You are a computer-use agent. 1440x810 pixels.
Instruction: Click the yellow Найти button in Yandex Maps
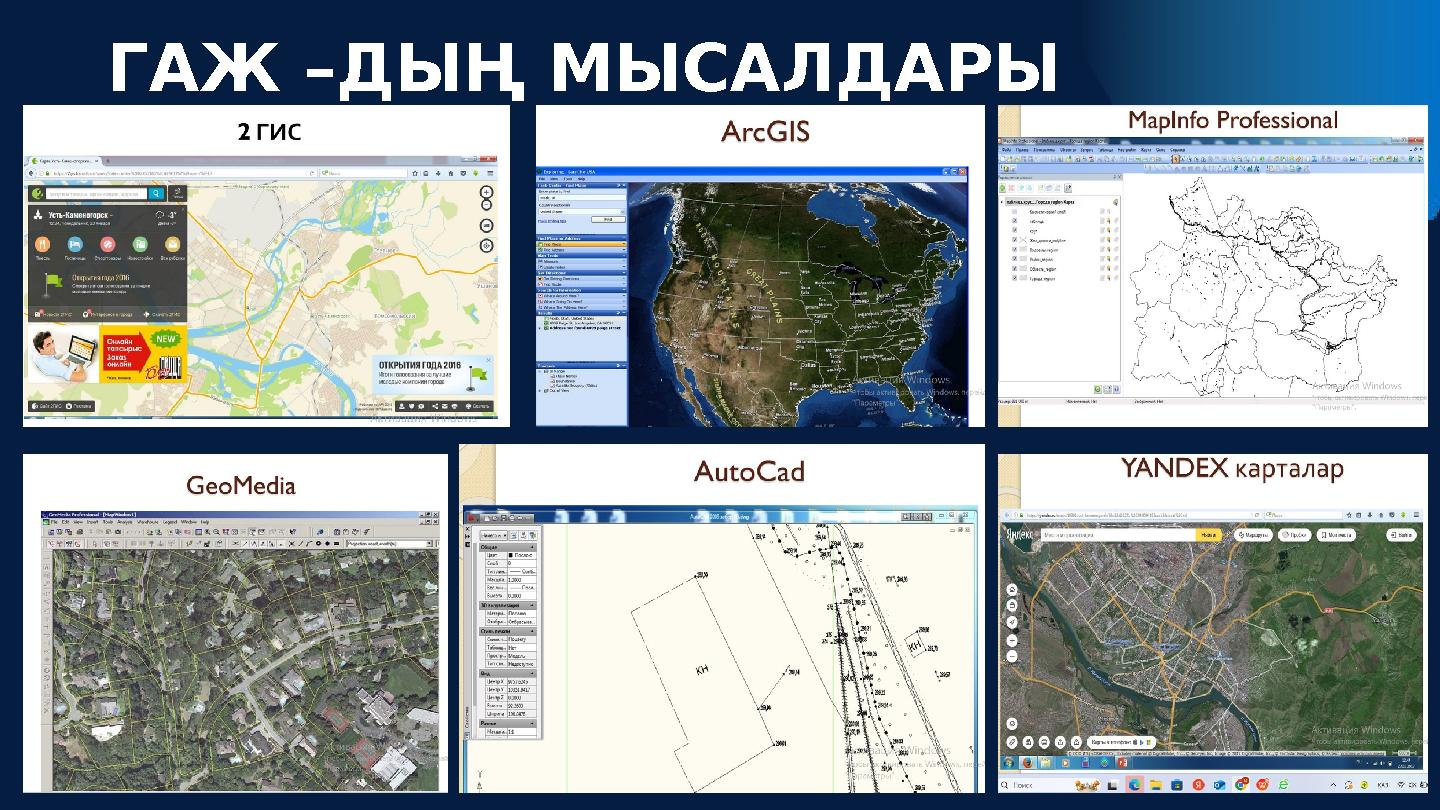1209,535
